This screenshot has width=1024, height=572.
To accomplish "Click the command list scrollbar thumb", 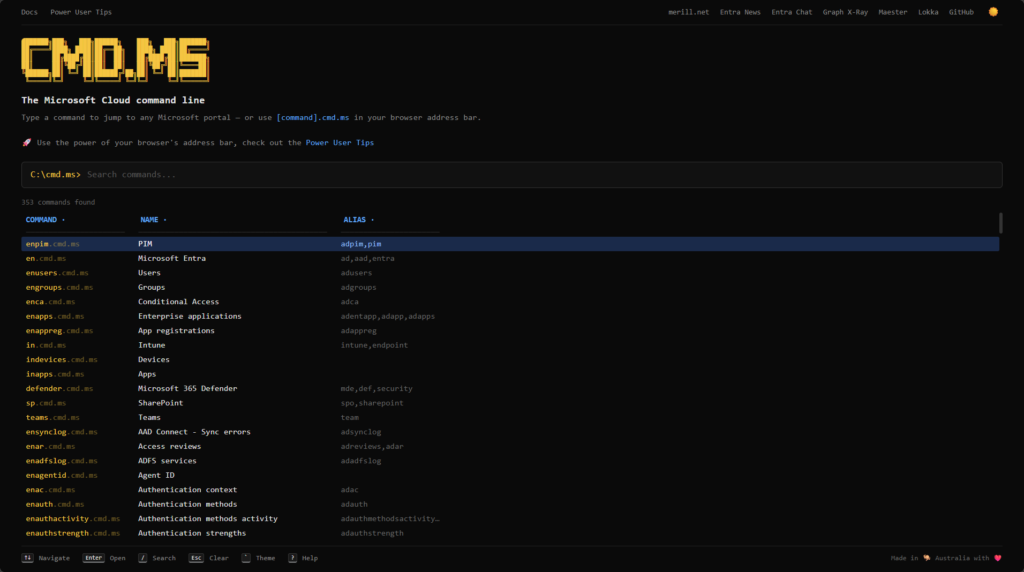I will click(1000, 223).
